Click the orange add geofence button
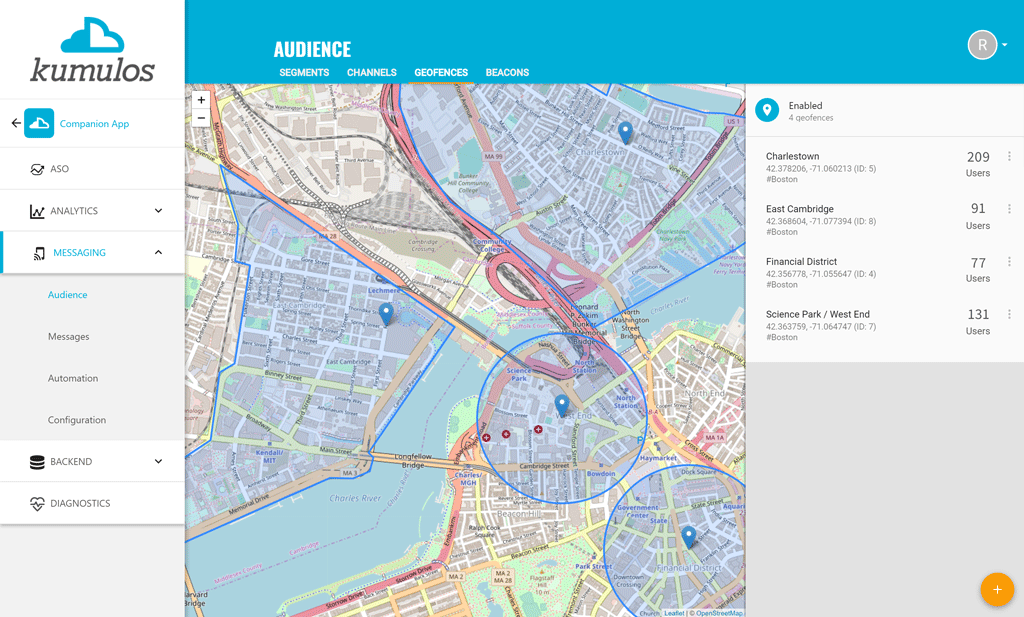The height and width of the screenshot is (617, 1024). click(x=996, y=589)
